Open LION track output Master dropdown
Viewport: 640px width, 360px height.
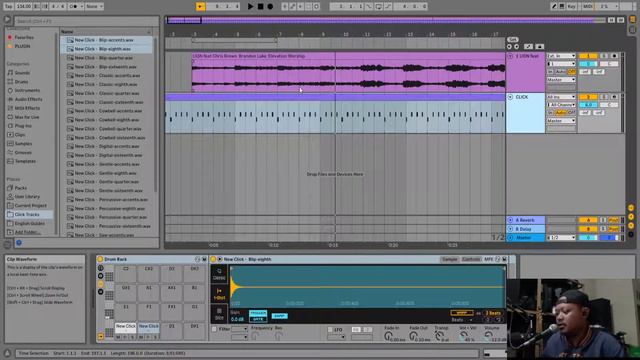coord(561,80)
